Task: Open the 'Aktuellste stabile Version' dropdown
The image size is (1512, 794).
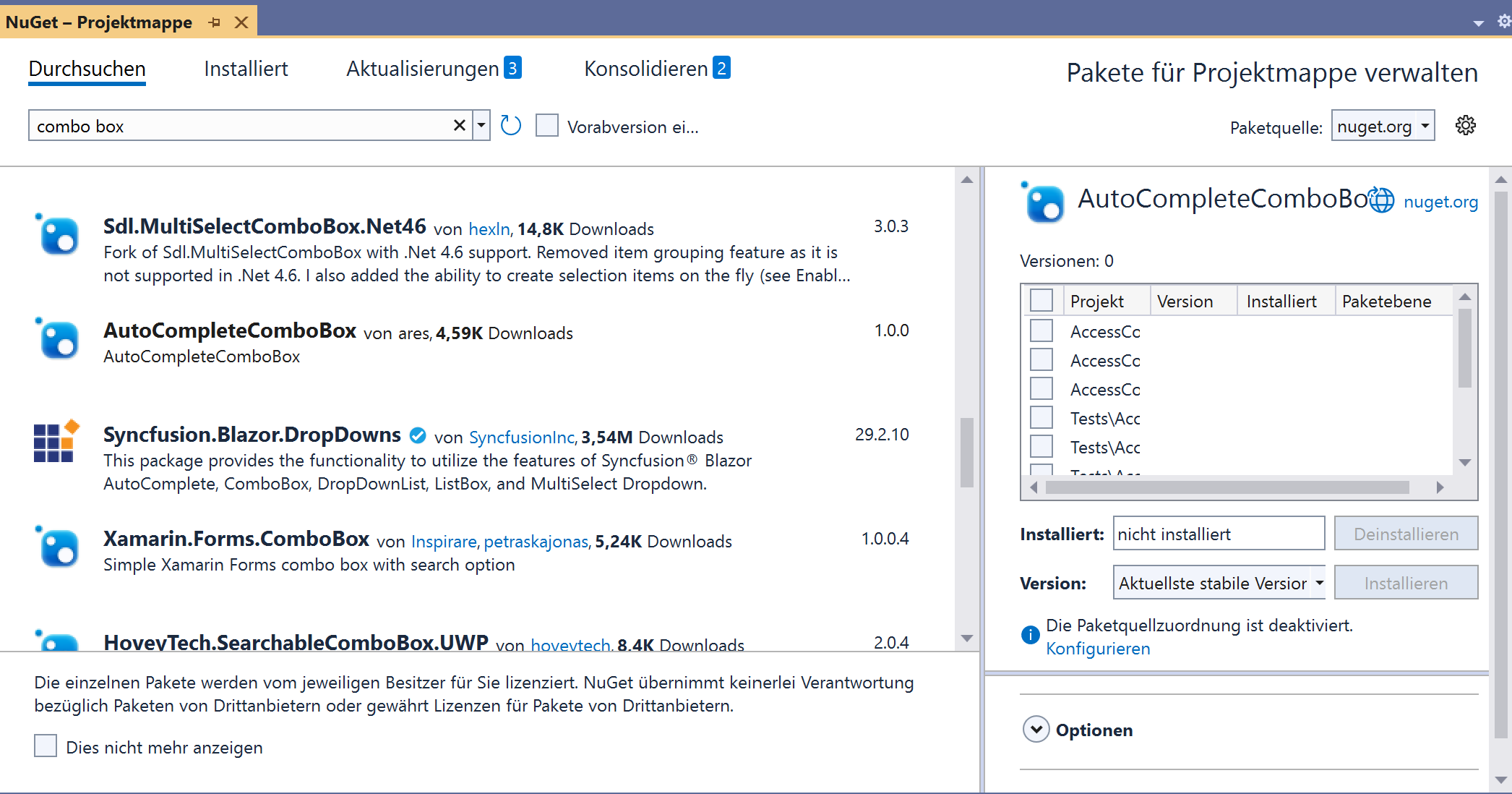Action: click(1219, 583)
